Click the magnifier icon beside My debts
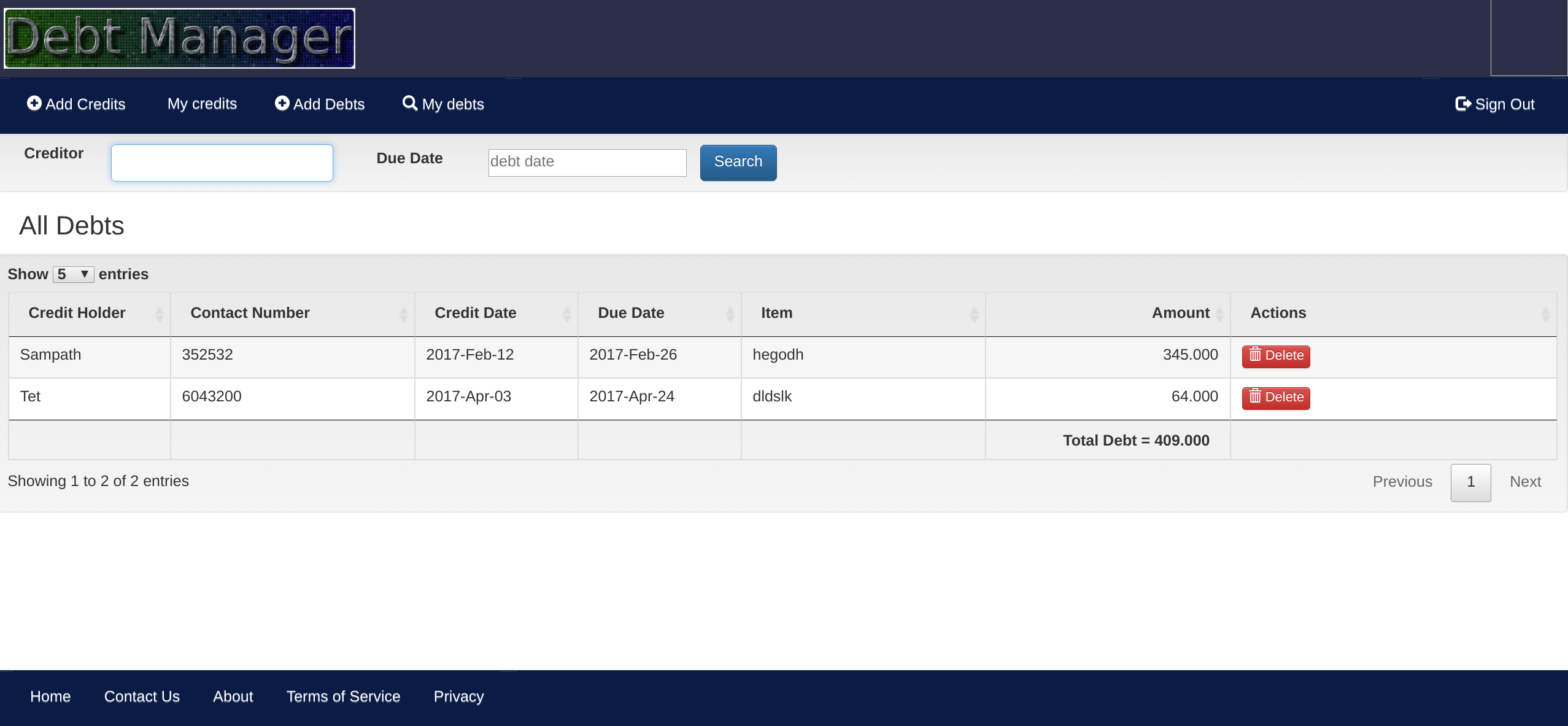The image size is (1568, 726). pos(410,103)
